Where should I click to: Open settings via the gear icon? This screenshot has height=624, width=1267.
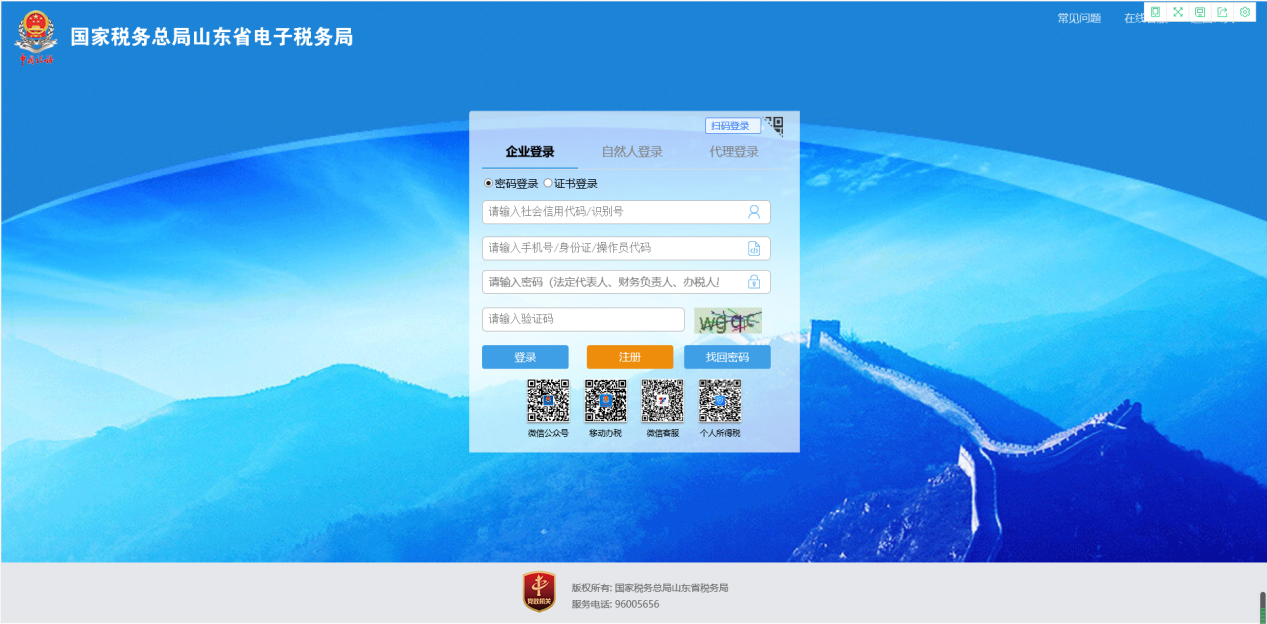click(x=1245, y=12)
